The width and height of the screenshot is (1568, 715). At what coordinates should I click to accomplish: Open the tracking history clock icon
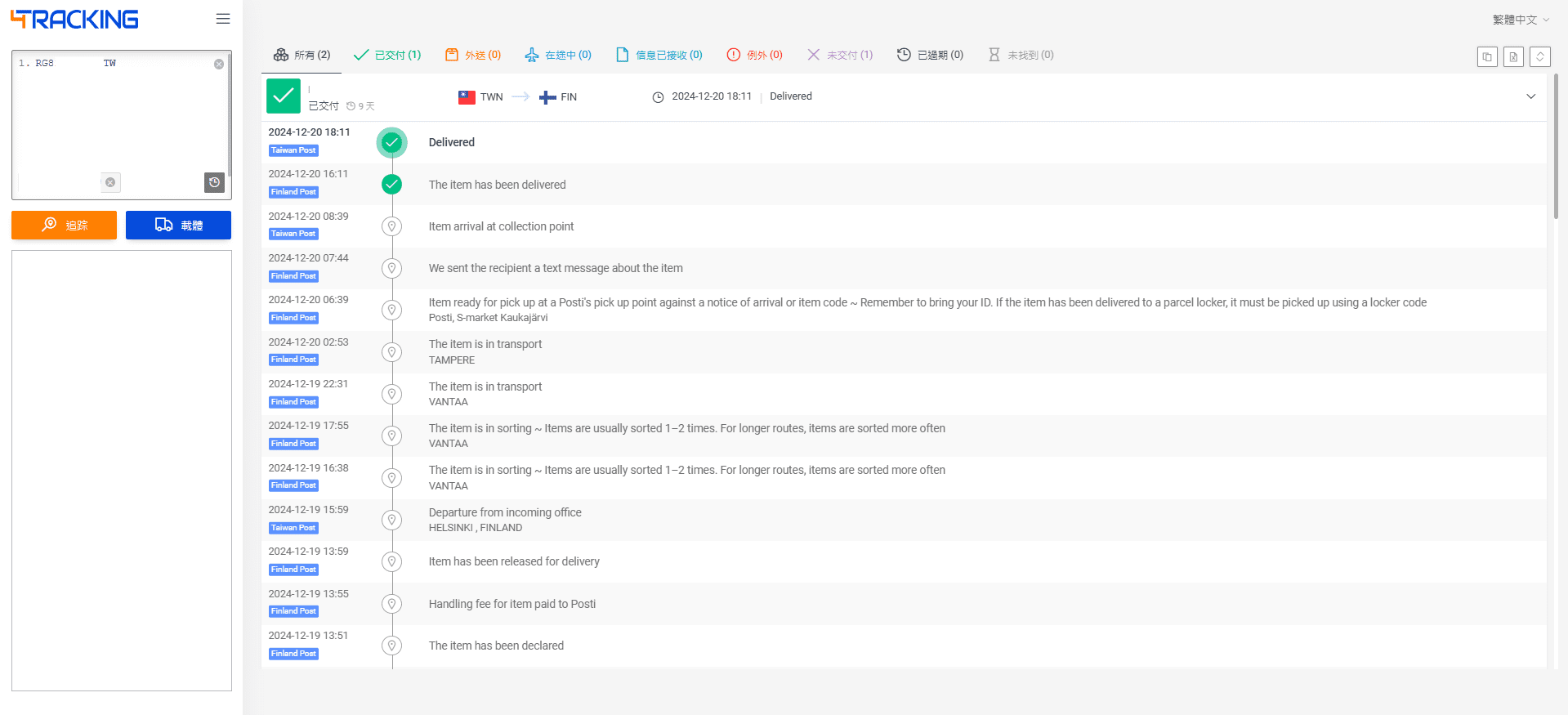point(214,182)
